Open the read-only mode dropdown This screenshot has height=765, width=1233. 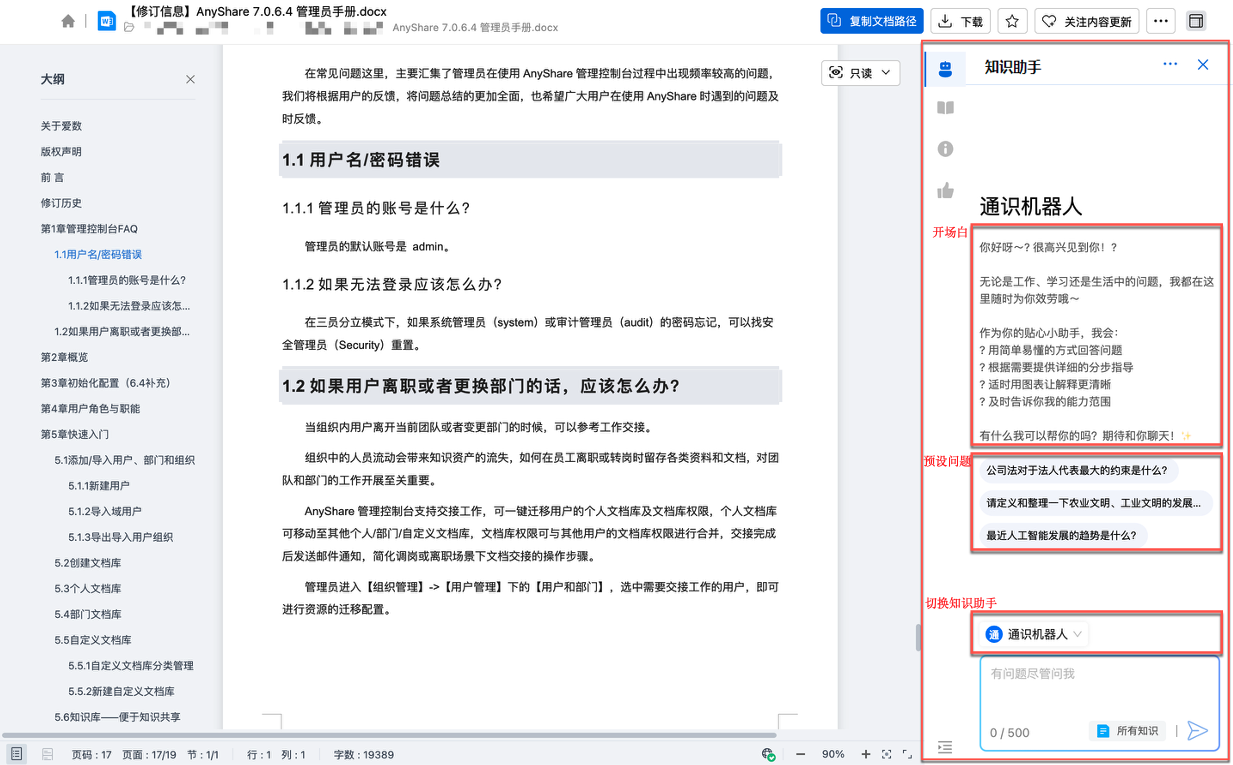pyautogui.click(x=860, y=73)
